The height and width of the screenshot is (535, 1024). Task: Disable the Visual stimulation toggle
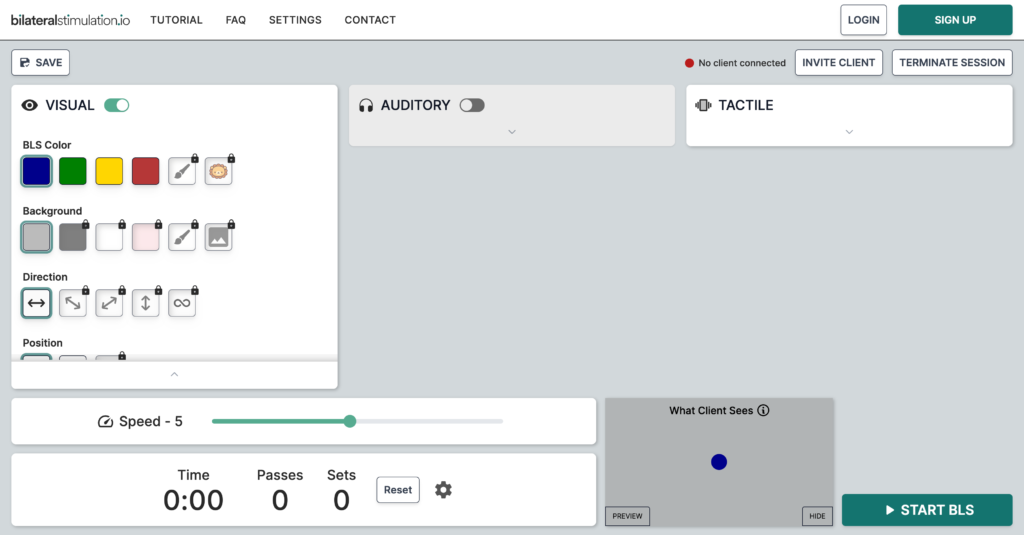(x=117, y=105)
